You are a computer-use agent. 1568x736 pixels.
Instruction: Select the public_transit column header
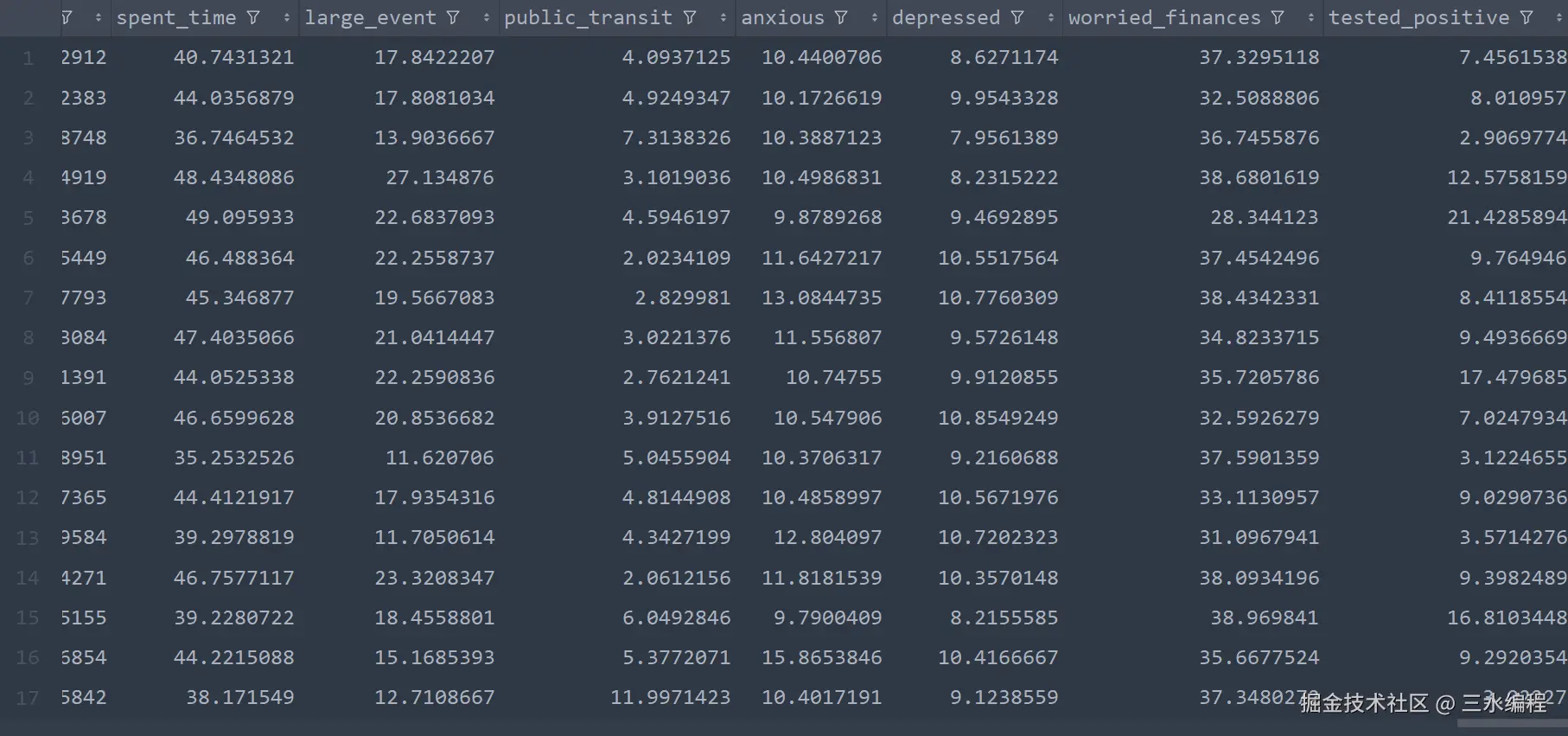coord(588,17)
